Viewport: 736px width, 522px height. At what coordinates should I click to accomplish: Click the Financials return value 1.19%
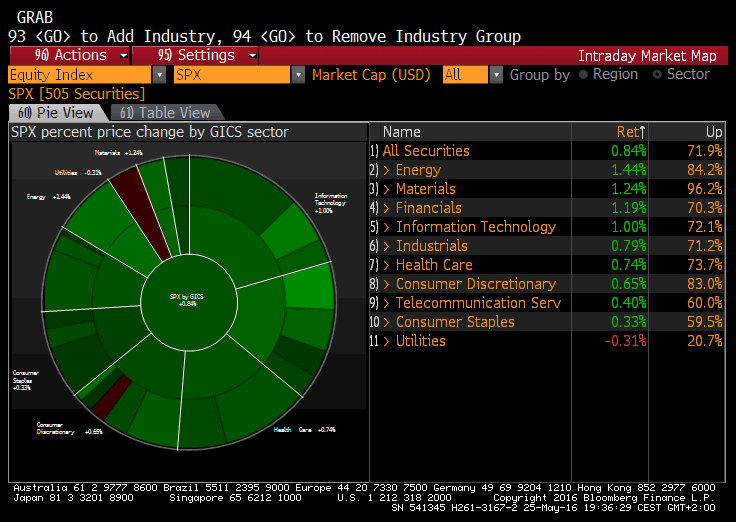coord(629,208)
